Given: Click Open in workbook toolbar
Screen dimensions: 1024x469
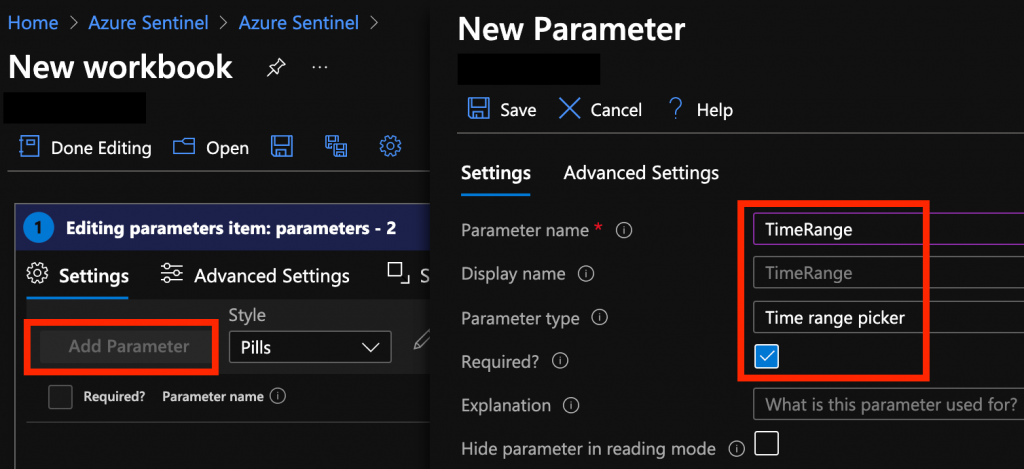Looking at the screenshot, I should point(210,148).
